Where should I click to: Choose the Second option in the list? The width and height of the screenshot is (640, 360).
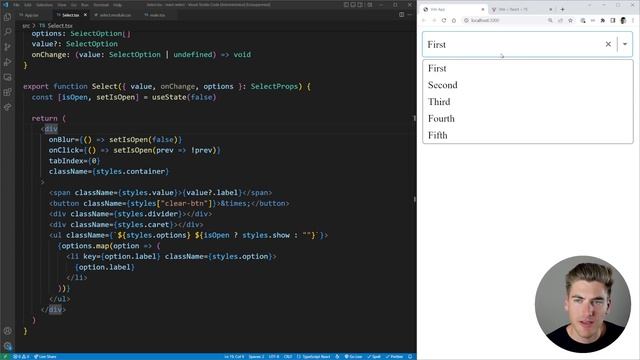tap(528, 85)
